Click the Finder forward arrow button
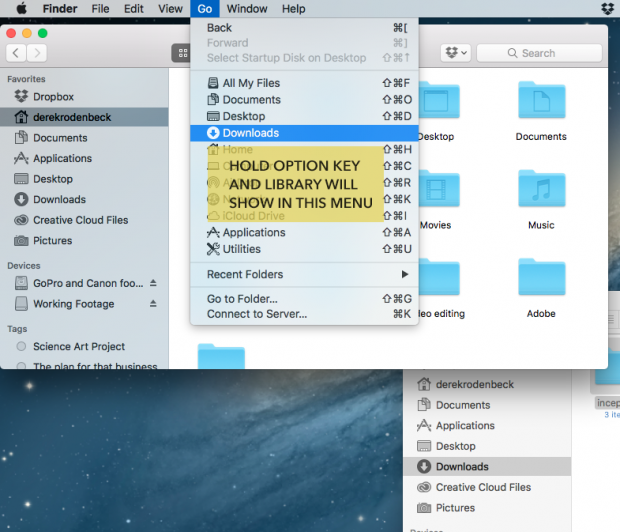Viewport: 620px width, 532px height. pyautogui.click(x=37, y=53)
